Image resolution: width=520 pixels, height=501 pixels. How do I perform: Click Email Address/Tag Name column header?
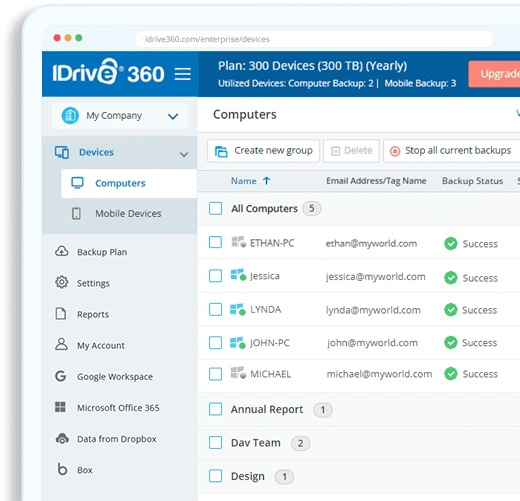coord(376,181)
